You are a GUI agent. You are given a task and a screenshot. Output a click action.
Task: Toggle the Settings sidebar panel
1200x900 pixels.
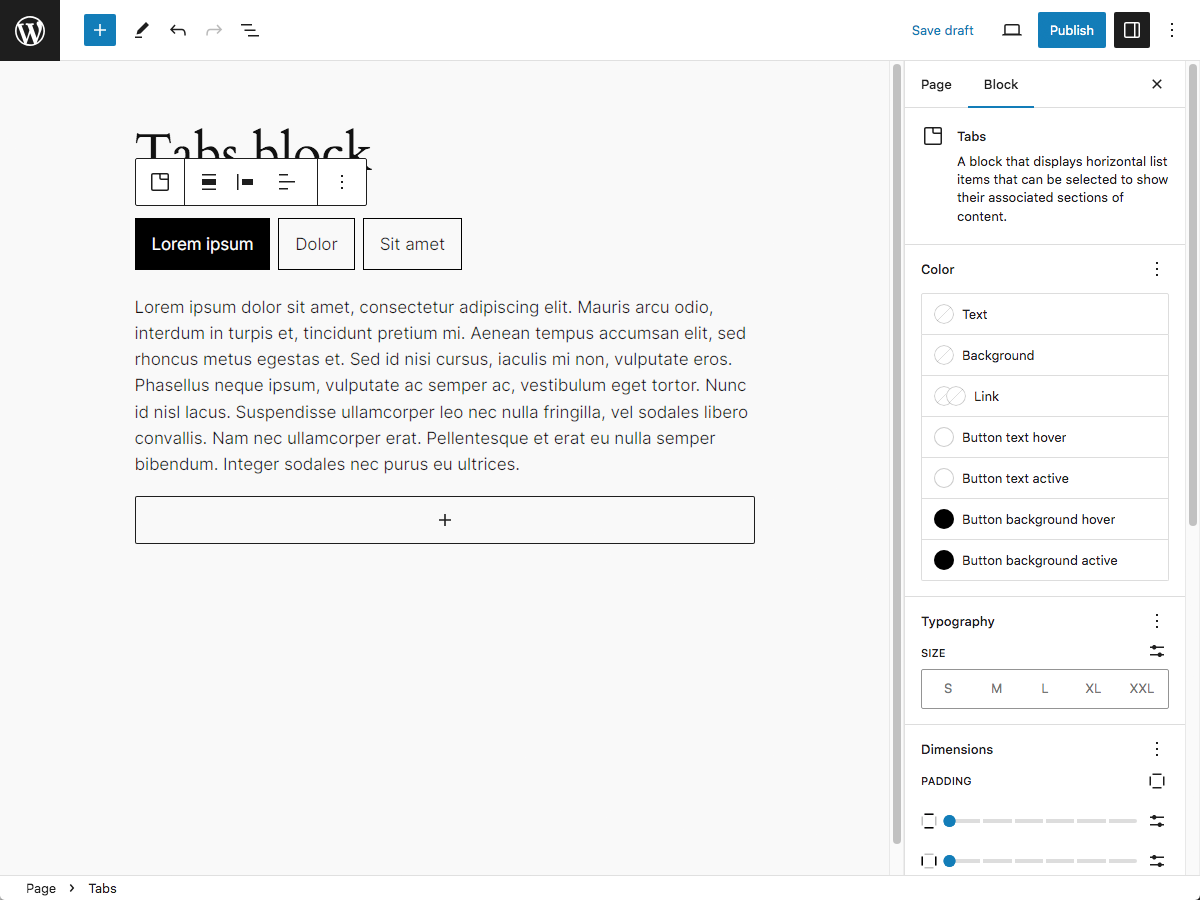[x=1132, y=30]
